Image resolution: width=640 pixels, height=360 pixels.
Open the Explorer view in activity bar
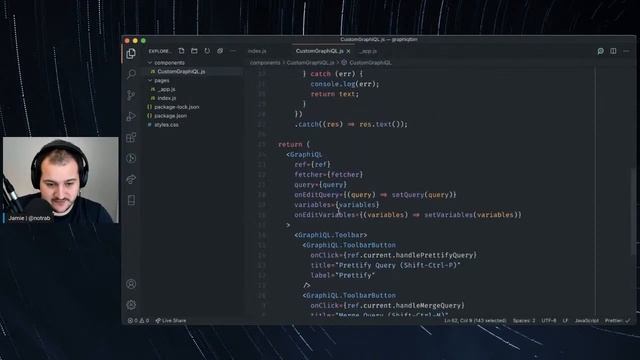(x=131, y=53)
